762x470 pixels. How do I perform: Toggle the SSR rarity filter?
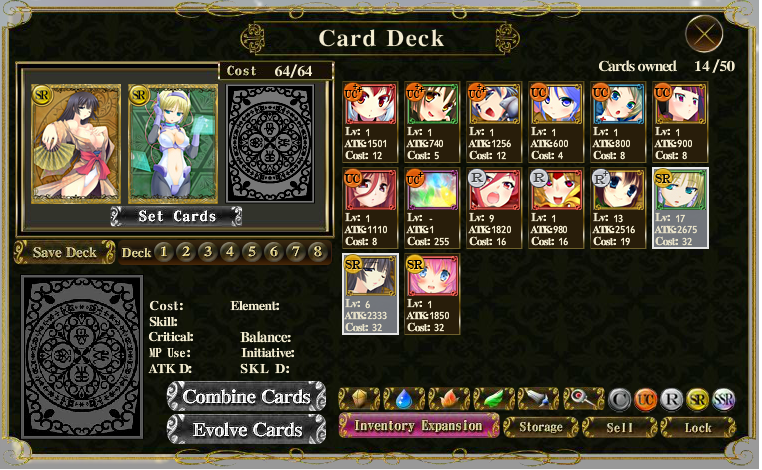tap(724, 400)
